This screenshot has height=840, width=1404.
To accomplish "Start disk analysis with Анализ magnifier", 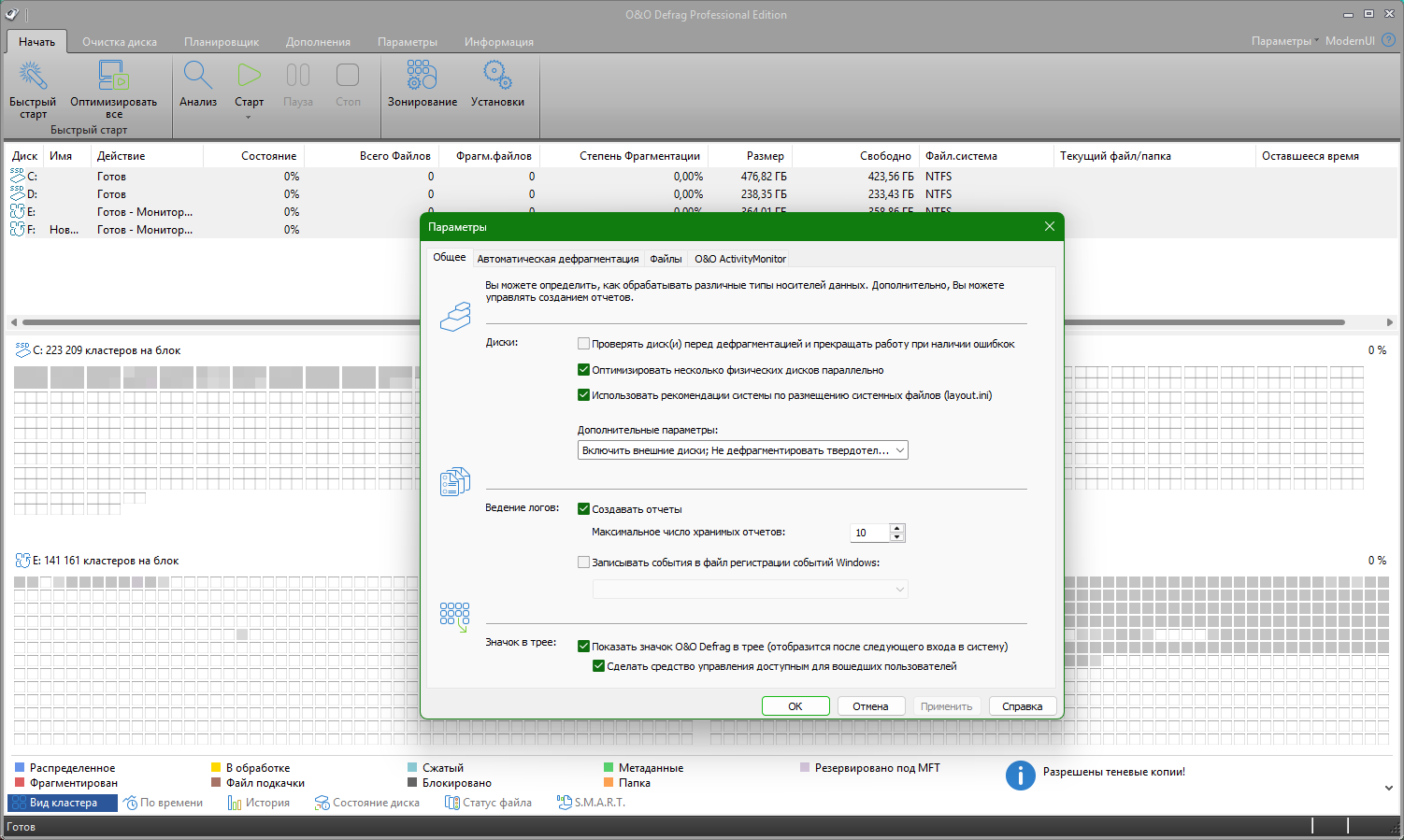I will 198,77.
